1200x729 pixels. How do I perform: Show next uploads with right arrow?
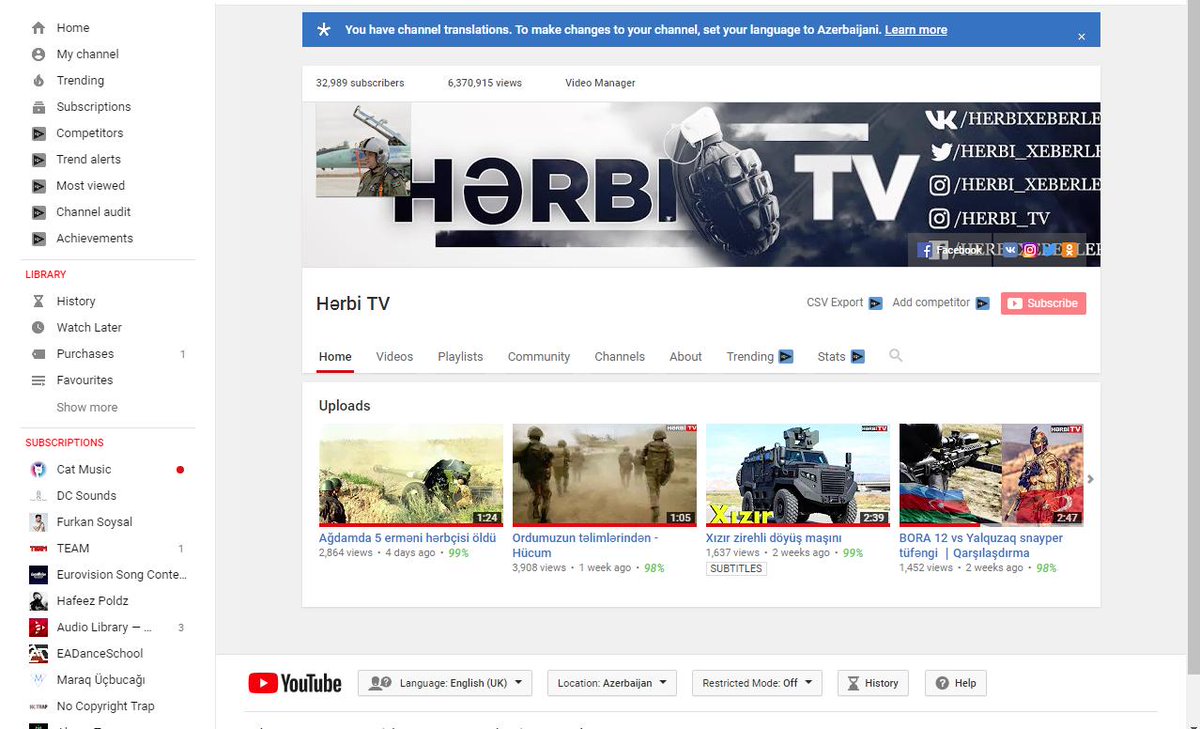click(x=1090, y=479)
